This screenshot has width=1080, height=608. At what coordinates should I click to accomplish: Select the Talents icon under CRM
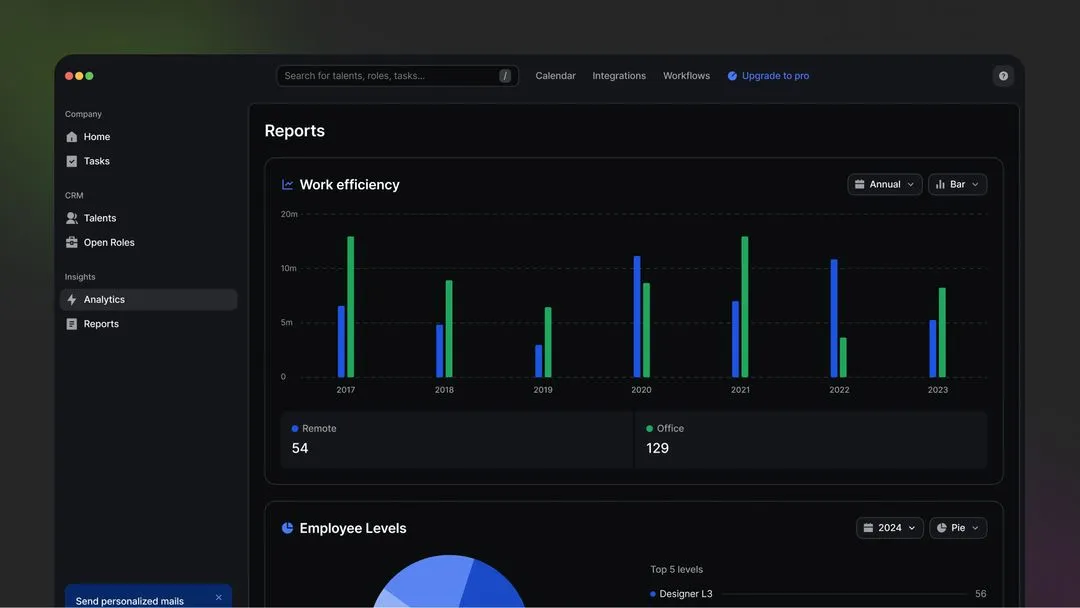71,217
